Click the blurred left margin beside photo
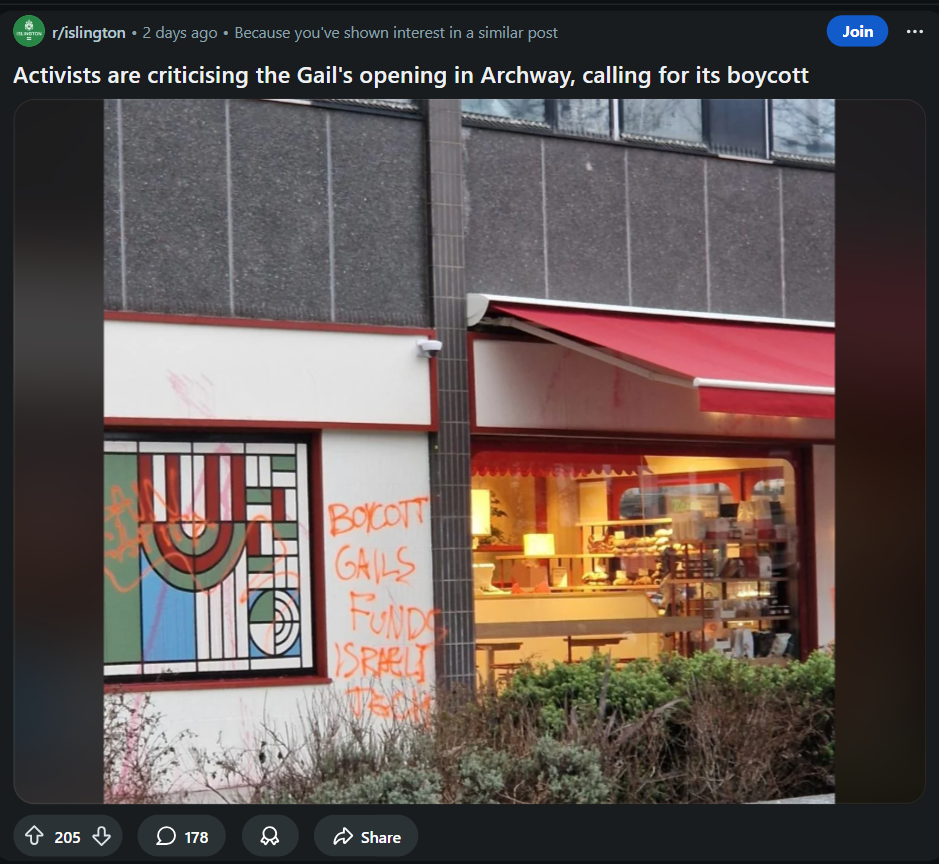939x864 pixels. click(x=59, y=451)
